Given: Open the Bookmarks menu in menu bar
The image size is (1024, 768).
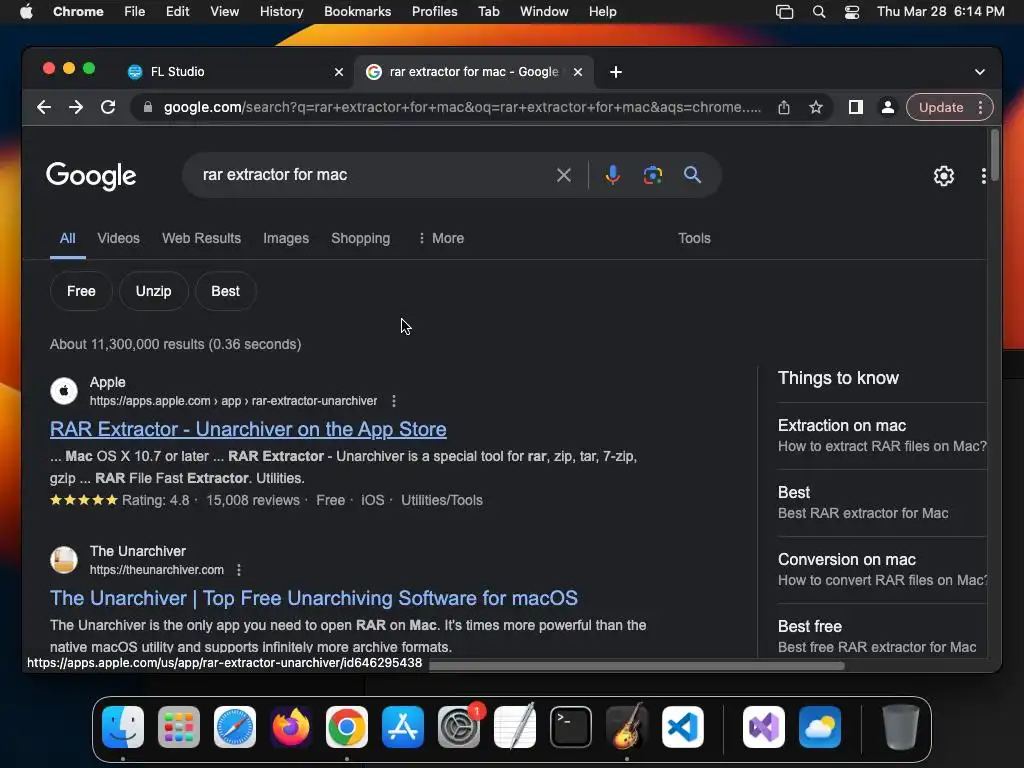Looking at the screenshot, I should (357, 12).
